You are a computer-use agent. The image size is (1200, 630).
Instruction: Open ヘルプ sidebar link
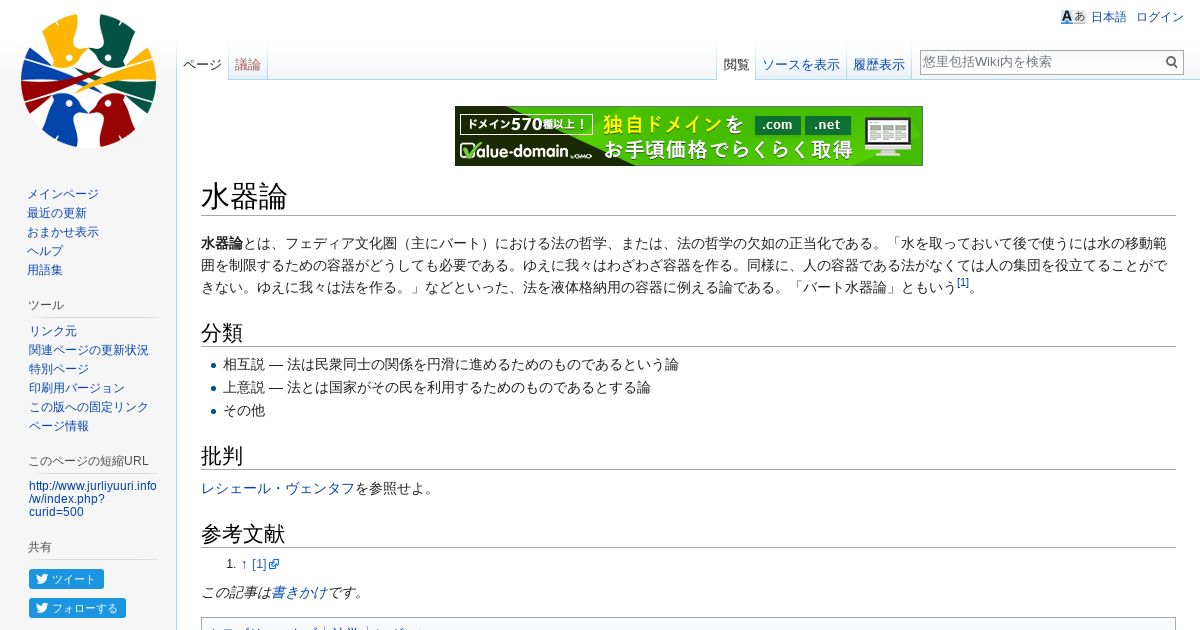click(45, 251)
